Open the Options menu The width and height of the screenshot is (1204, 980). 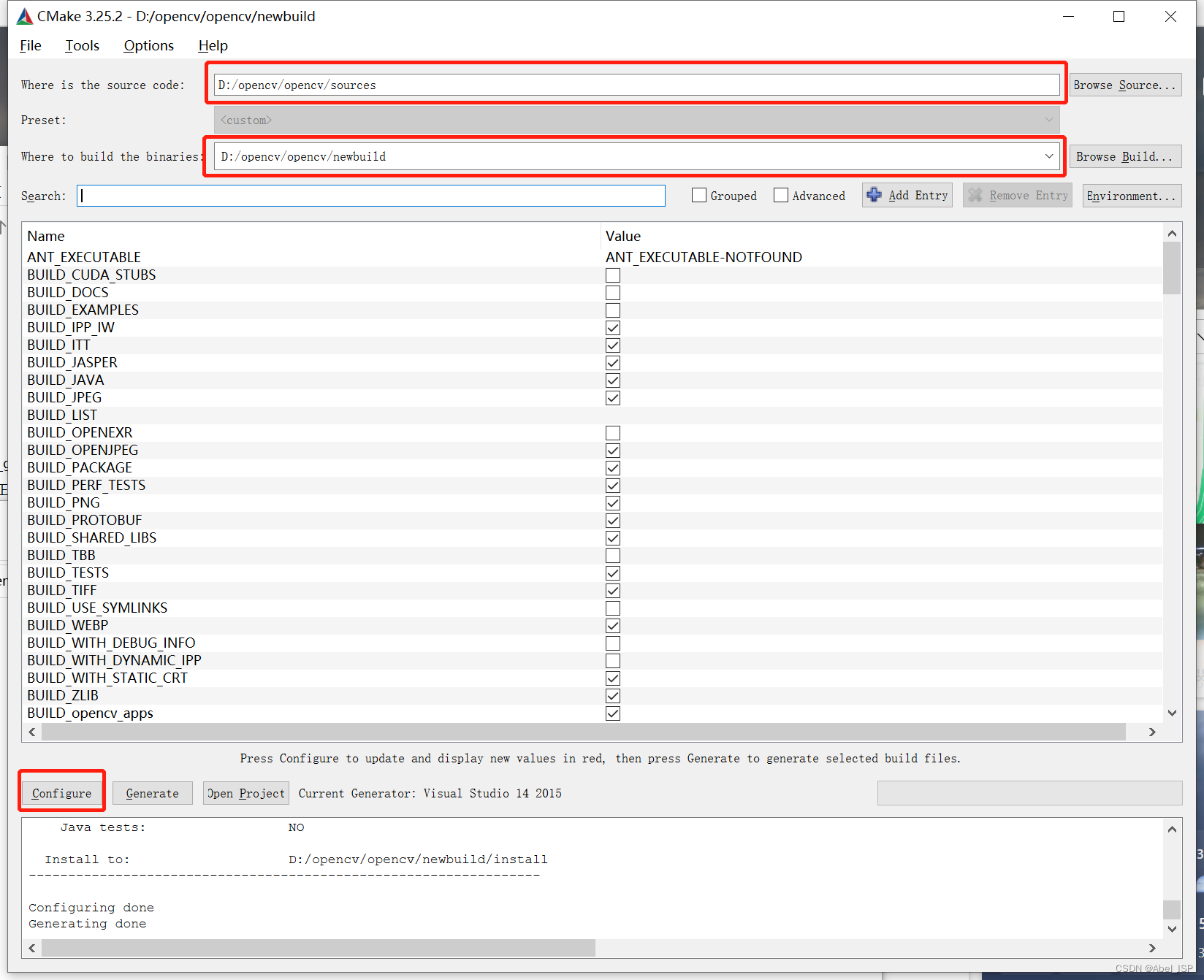point(148,45)
